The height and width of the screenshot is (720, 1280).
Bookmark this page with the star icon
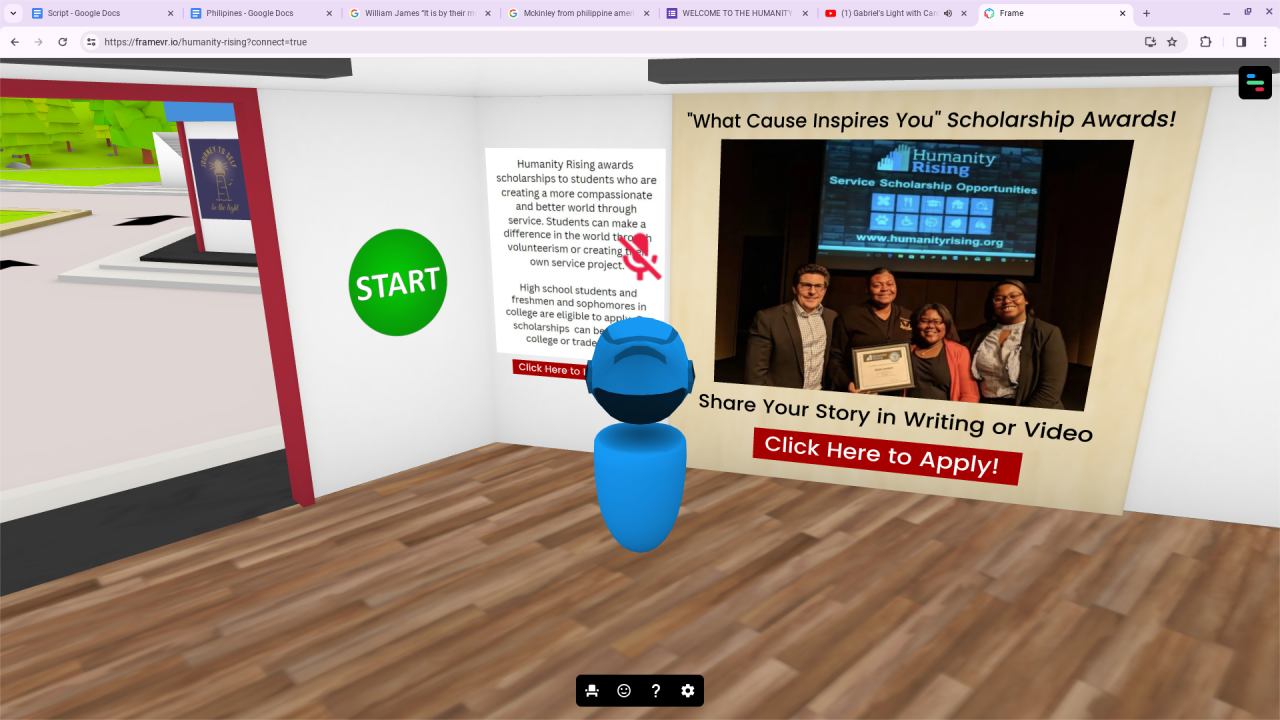tap(1172, 42)
